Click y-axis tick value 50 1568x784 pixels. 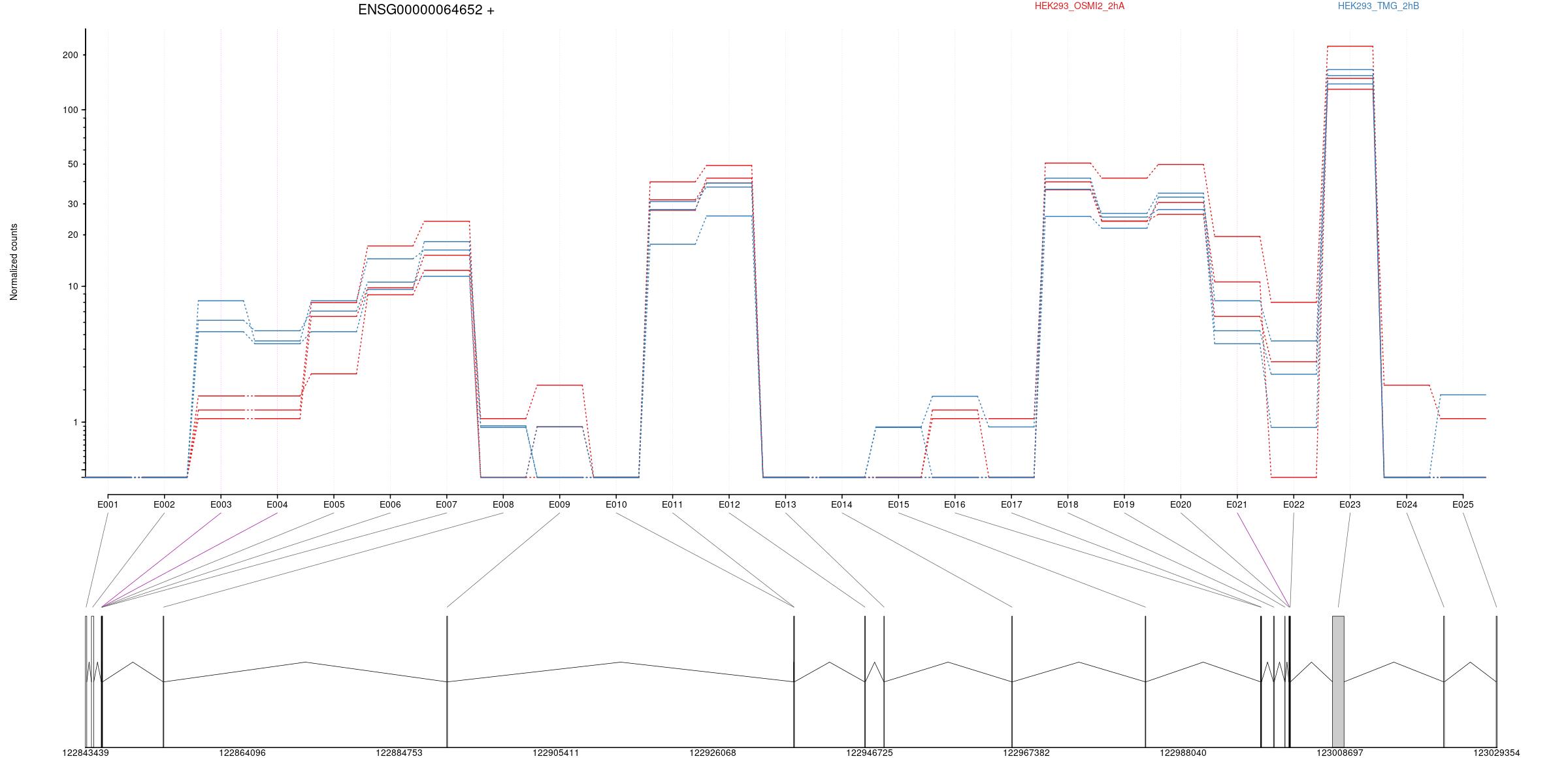[x=73, y=164]
